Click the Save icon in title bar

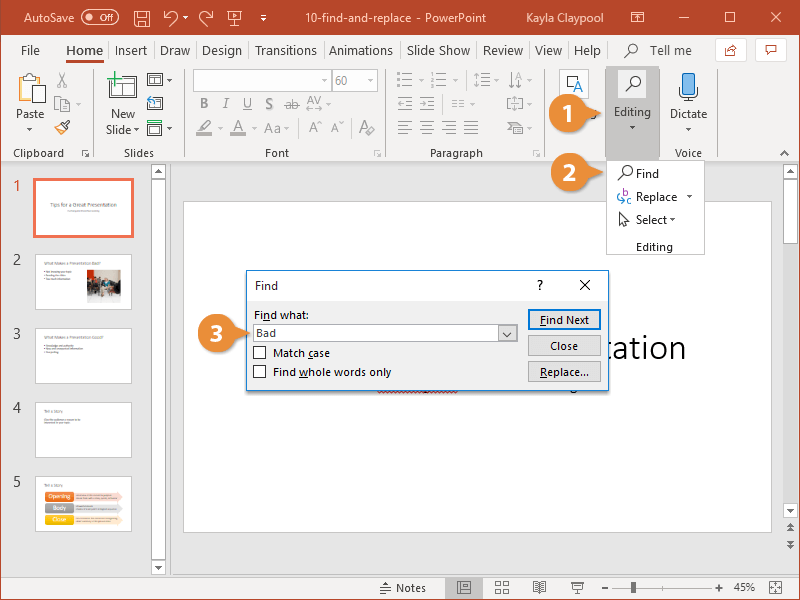tap(142, 18)
